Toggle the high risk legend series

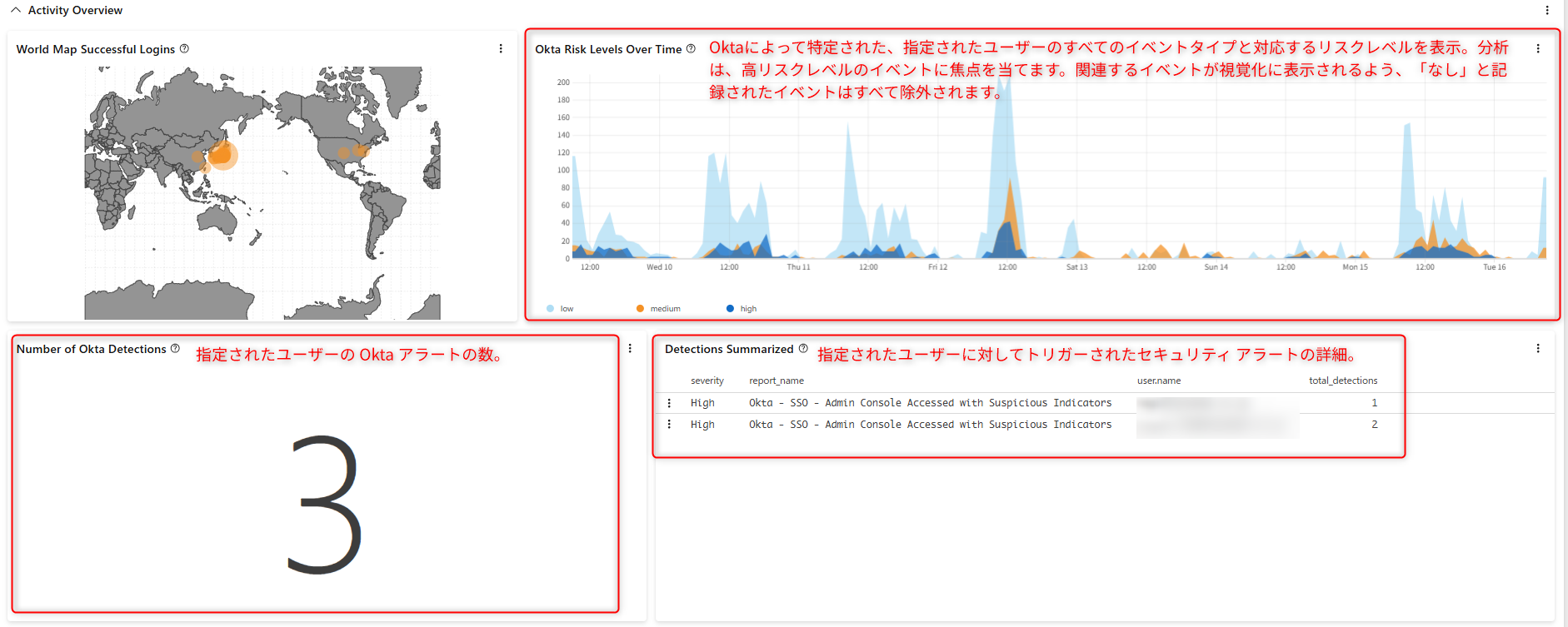tap(742, 309)
